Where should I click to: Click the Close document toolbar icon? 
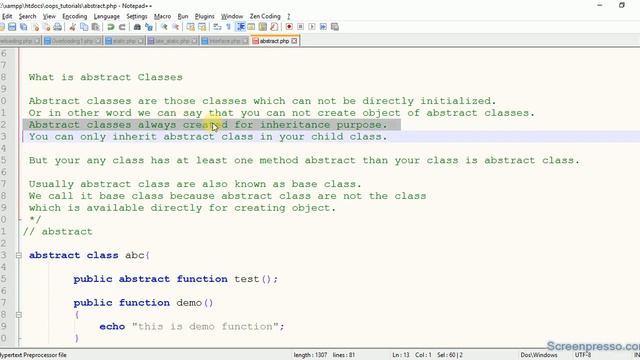pos(36,27)
